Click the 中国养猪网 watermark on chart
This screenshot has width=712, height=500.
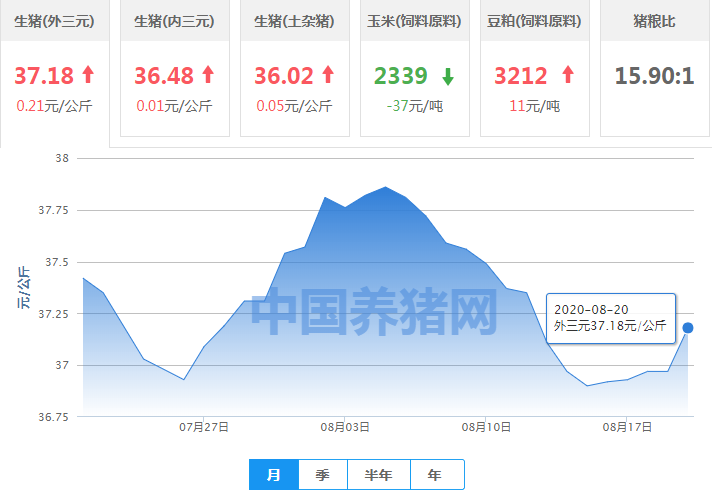pyautogui.click(x=373, y=313)
